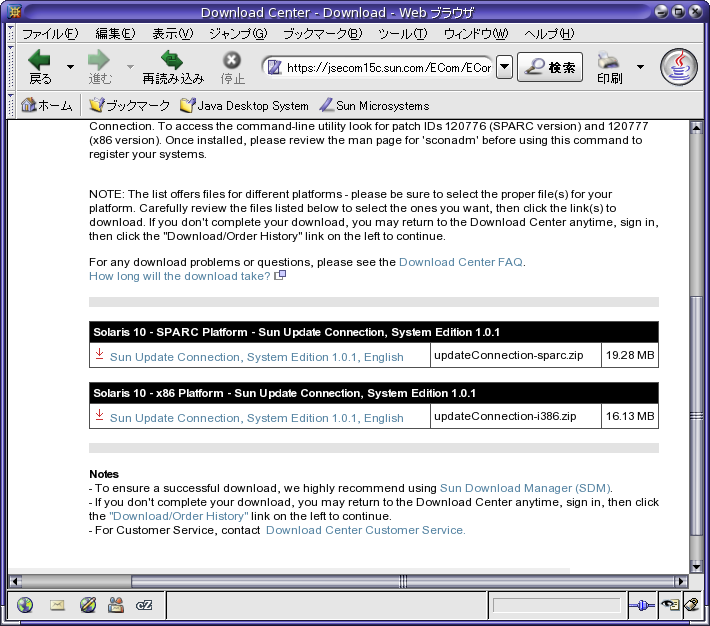
Task: Click 'How long will the download take?' link
Action: pyautogui.click(x=179, y=276)
